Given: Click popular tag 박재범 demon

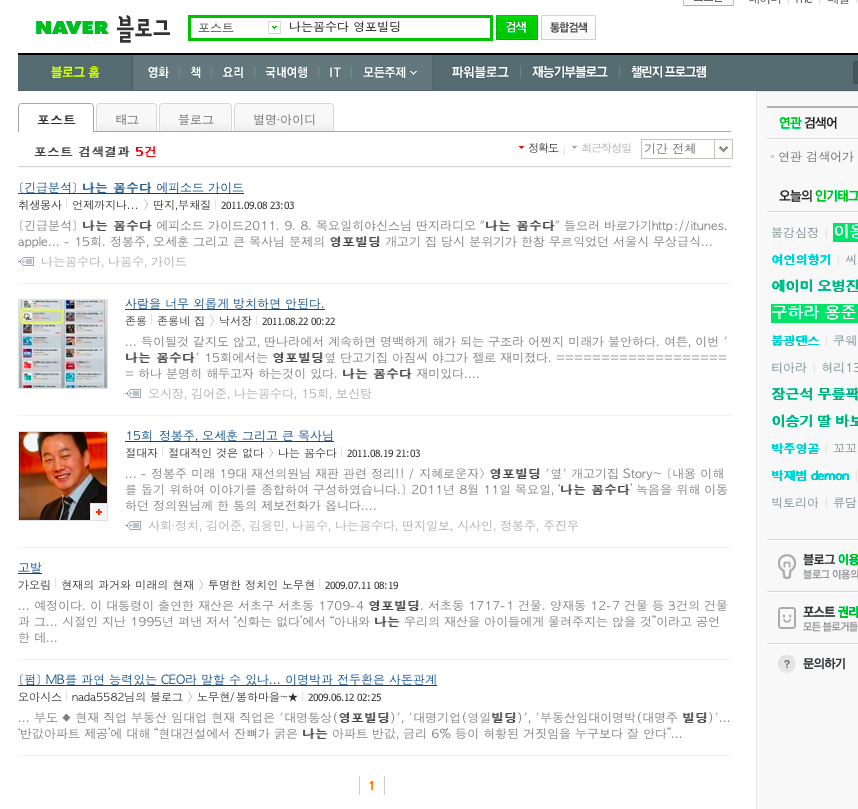Looking at the screenshot, I should coord(810,476).
